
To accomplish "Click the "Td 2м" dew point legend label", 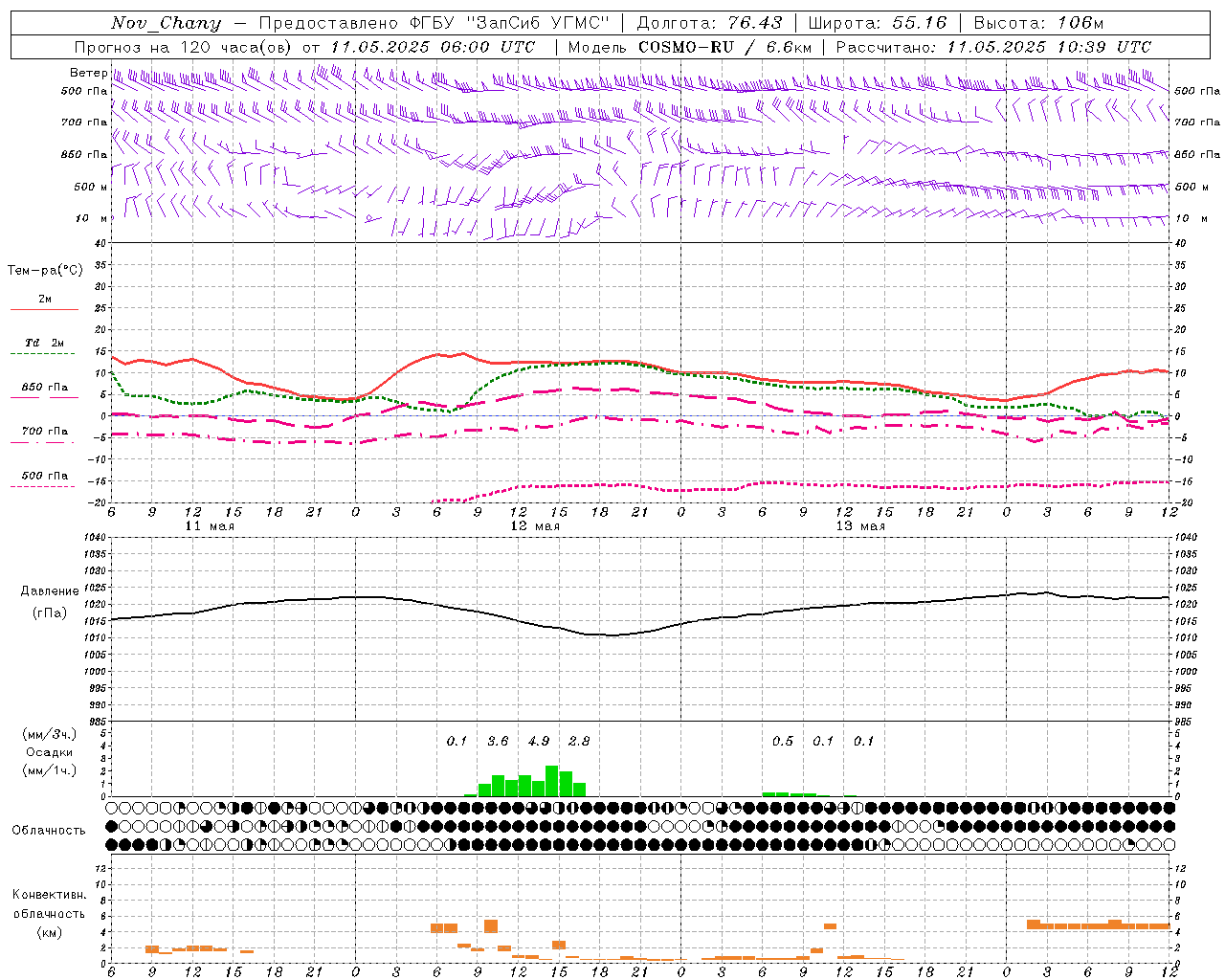I will pos(45,343).
